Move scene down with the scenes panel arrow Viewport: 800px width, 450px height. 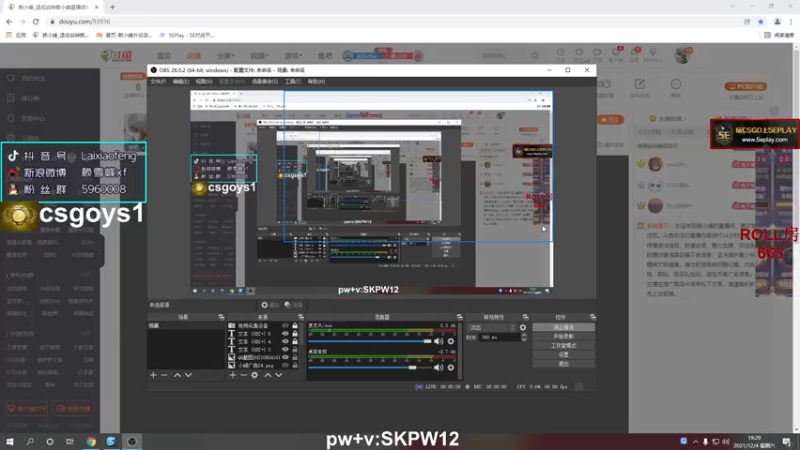[188, 375]
